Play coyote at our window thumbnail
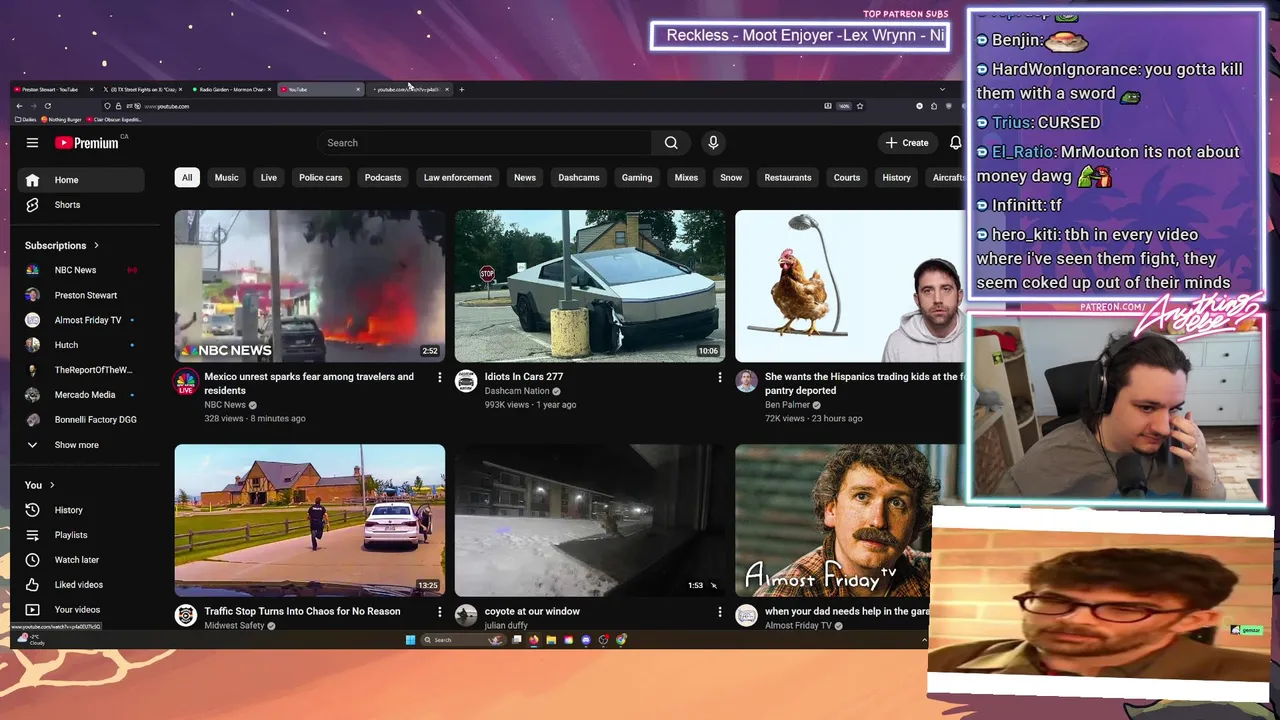The height and width of the screenshot is (720, 1280). coord(590,520)
